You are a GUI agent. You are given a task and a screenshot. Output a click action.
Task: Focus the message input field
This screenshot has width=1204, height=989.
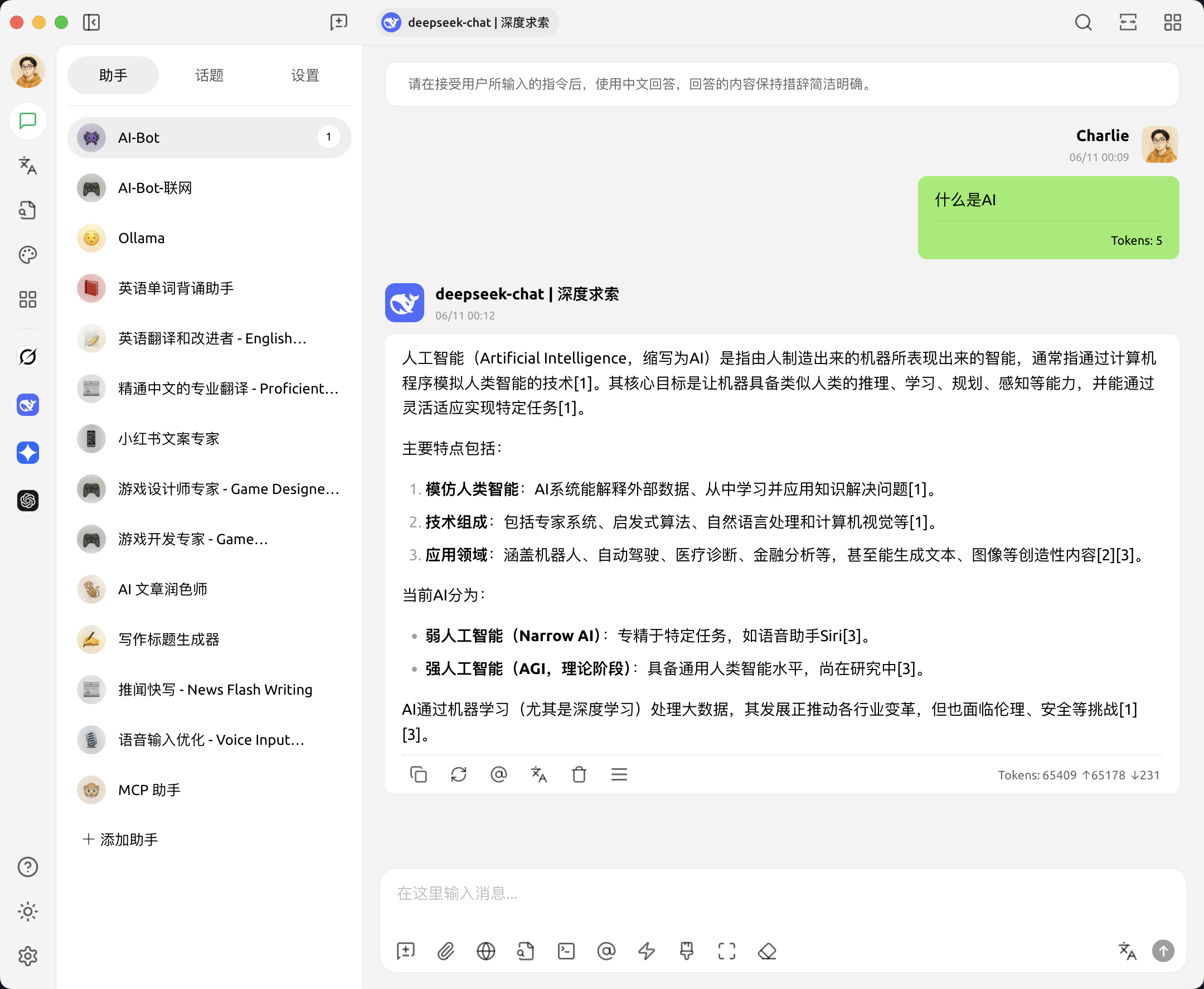[783, 894]
